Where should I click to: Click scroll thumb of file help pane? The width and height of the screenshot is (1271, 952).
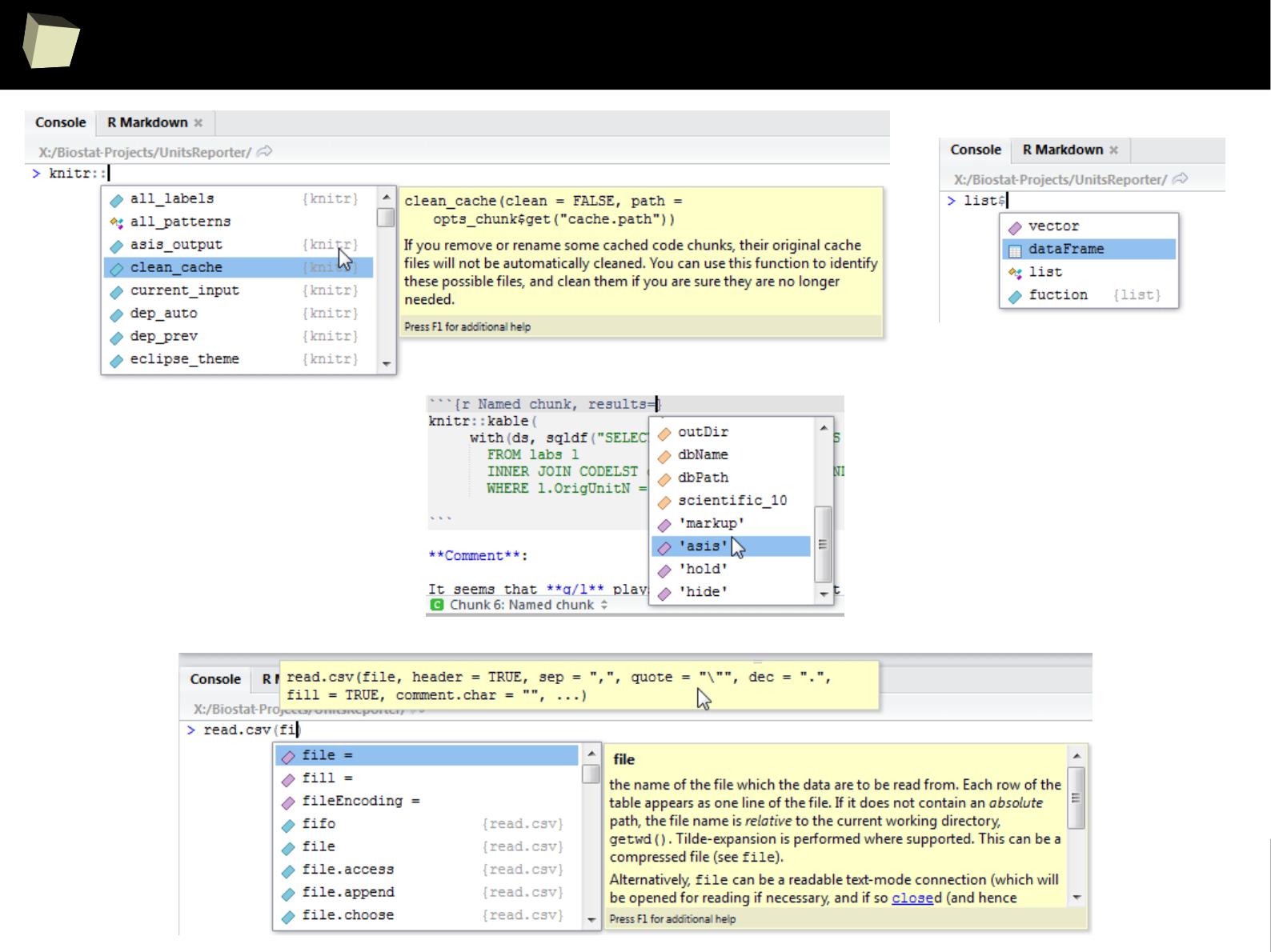[x=1077, y=798]
